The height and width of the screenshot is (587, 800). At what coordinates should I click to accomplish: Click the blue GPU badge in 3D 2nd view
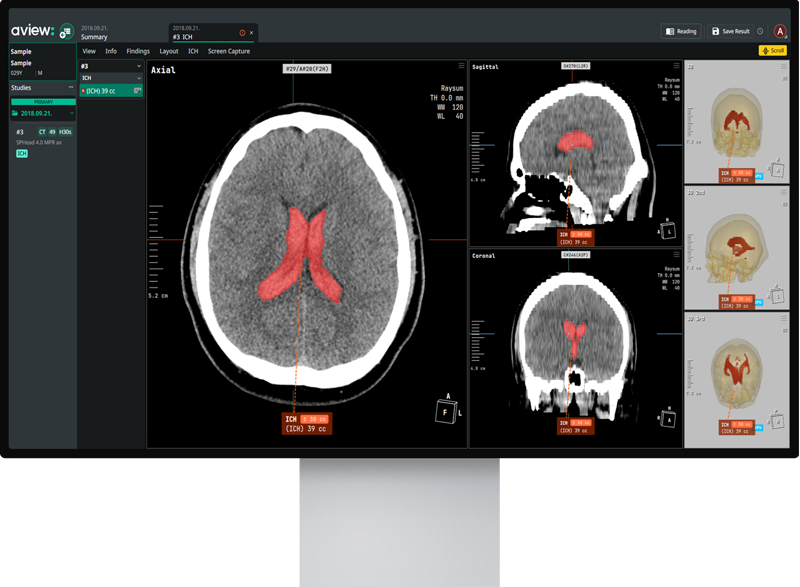[759, 302]
